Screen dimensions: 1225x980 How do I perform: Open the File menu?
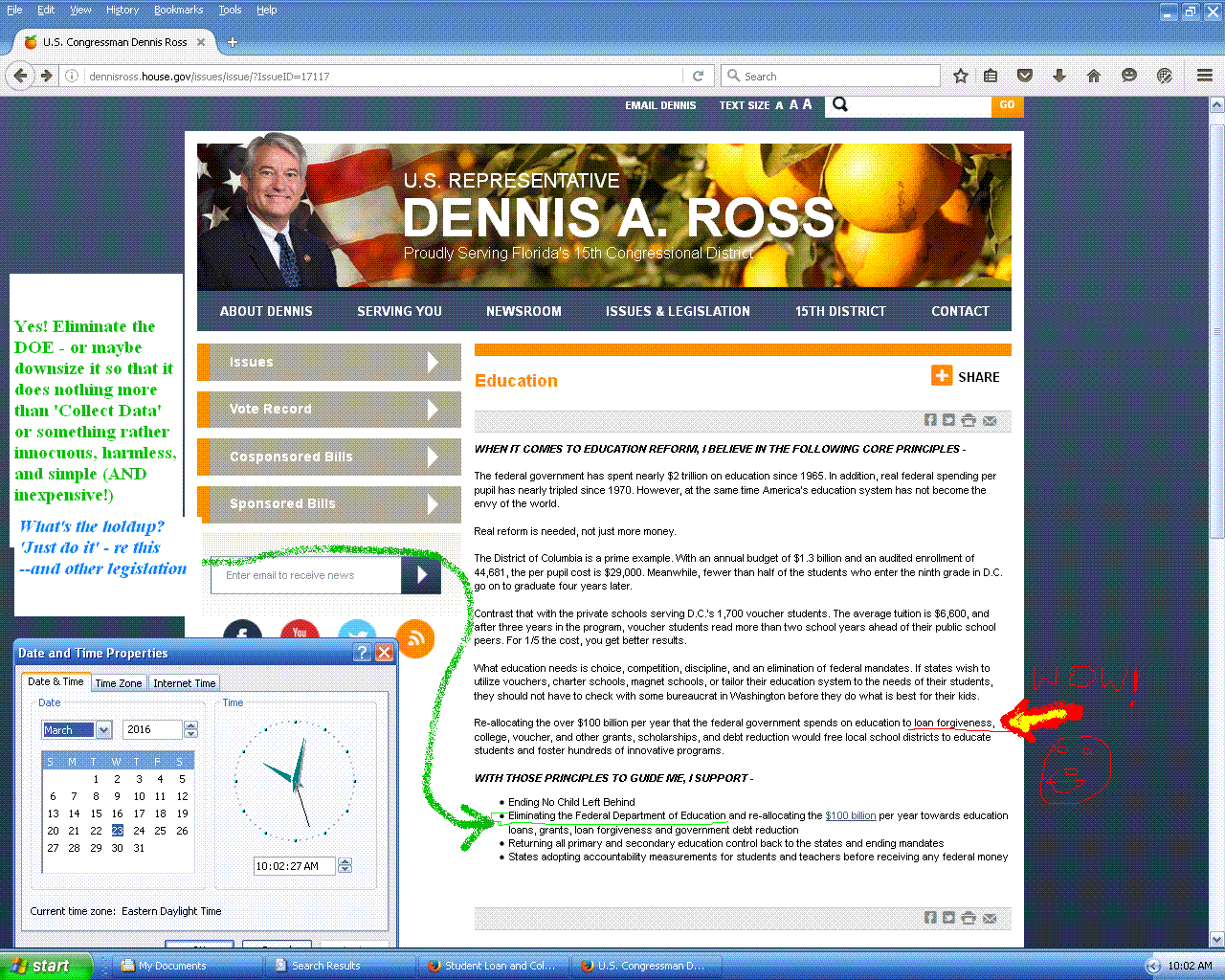click(14, 10)
